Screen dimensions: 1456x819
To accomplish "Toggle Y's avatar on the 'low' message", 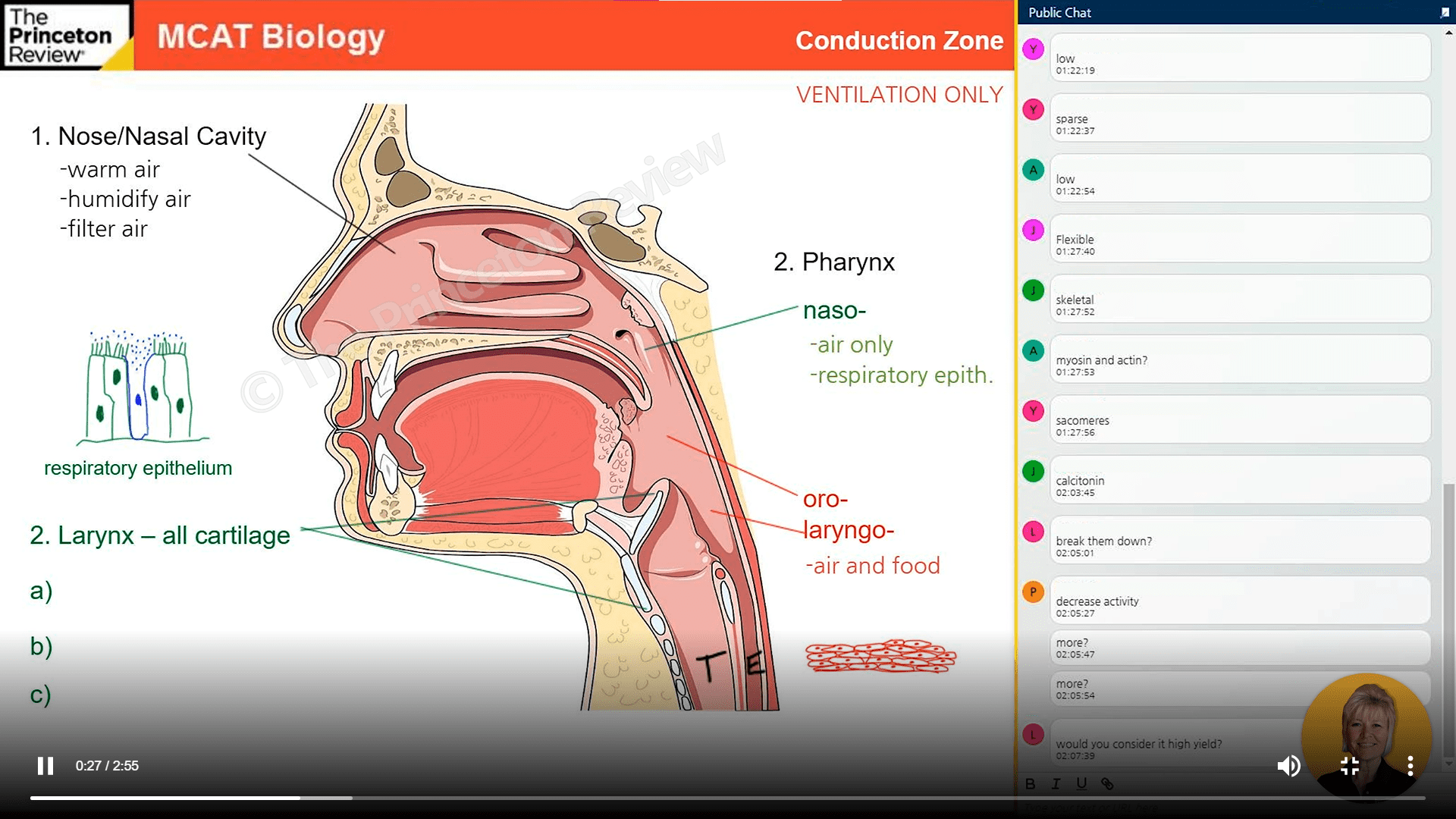I will pyautogui.click(x=1032, y=49).
